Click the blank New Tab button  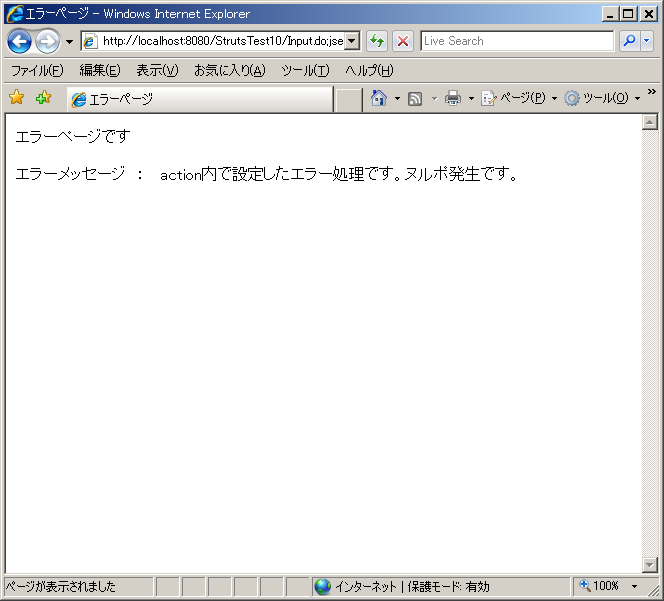pos(348,100)
